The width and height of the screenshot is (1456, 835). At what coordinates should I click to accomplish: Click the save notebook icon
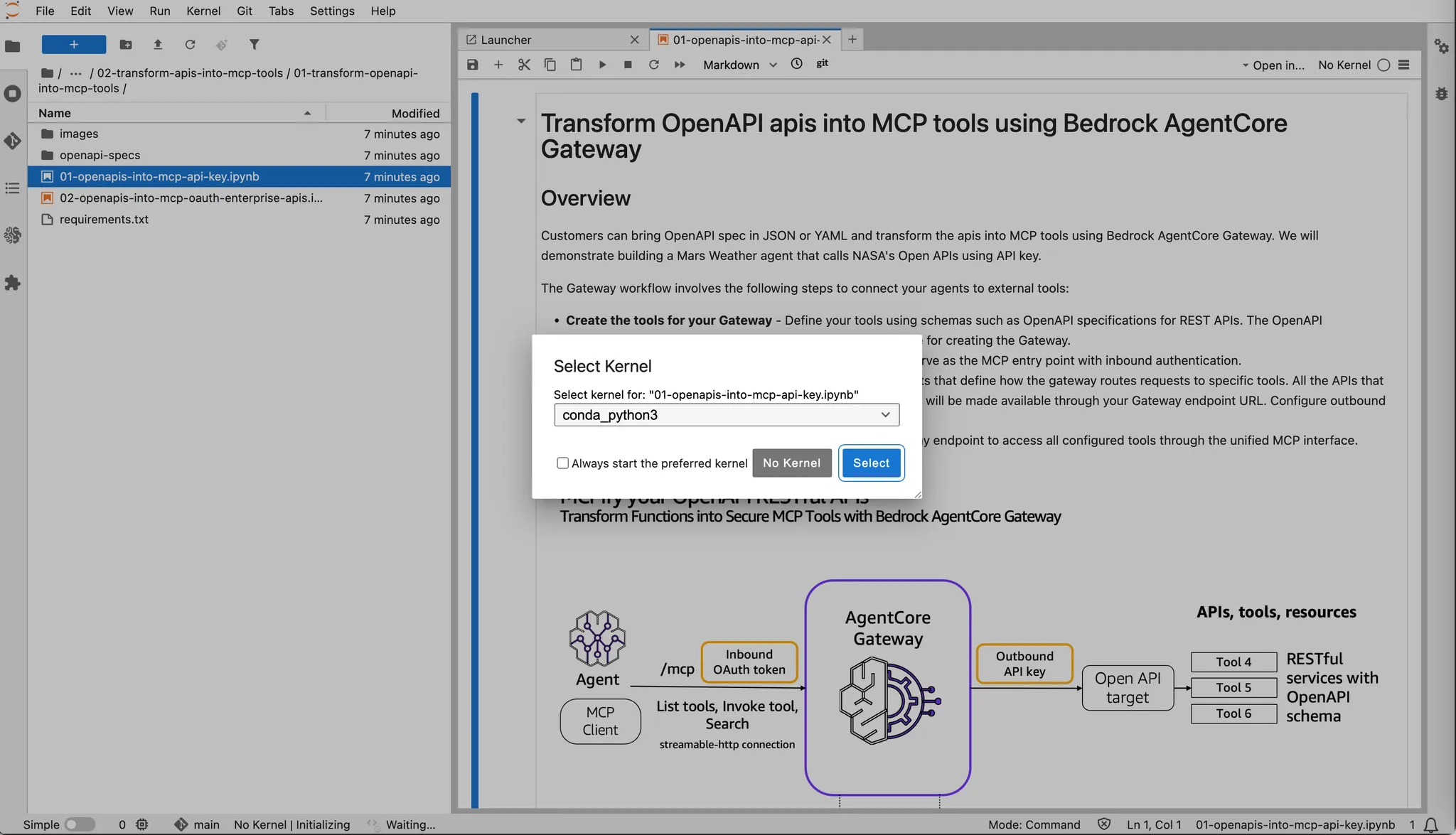[472, 65]
